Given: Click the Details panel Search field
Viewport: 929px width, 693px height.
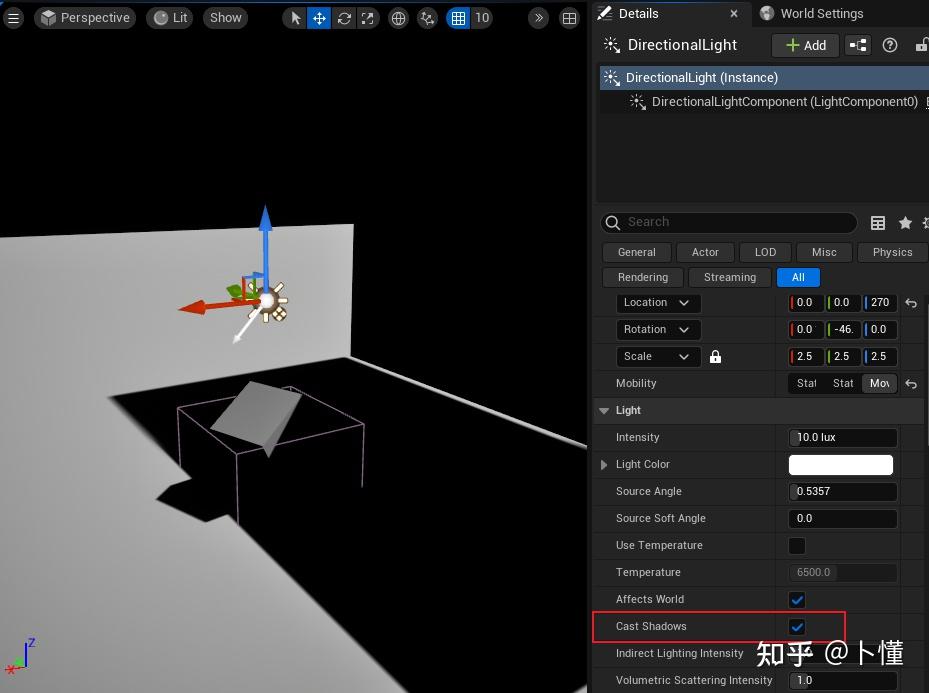Looking at the screenshot, I should [x=730, y=222].
